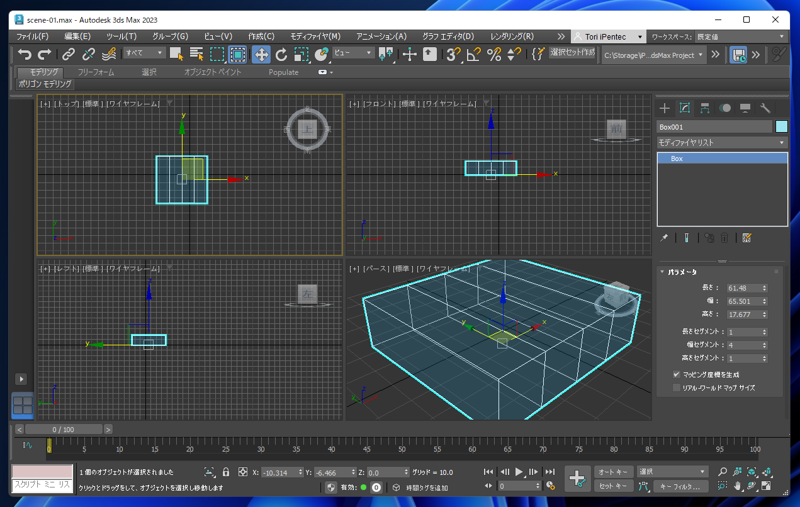Toggle Keyboard Shortcut Override button
800x507 pixels.
click(x=430, y=54)
